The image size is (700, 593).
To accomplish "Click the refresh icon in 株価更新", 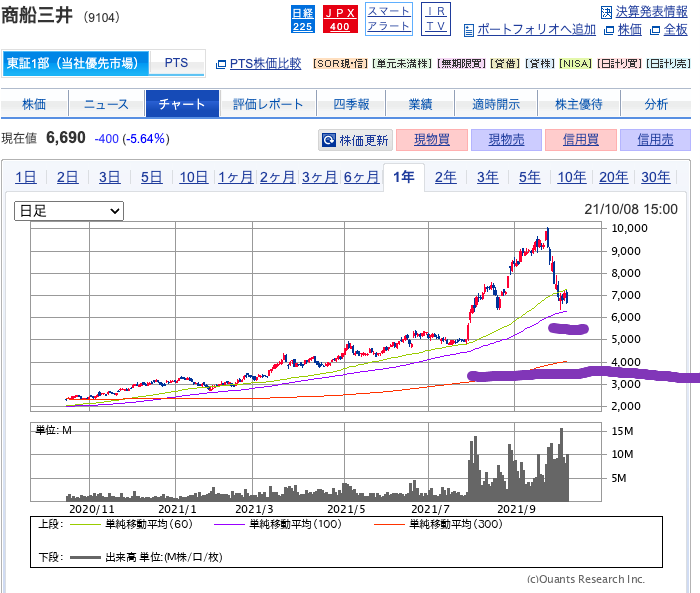I will (x=329, y=140).
